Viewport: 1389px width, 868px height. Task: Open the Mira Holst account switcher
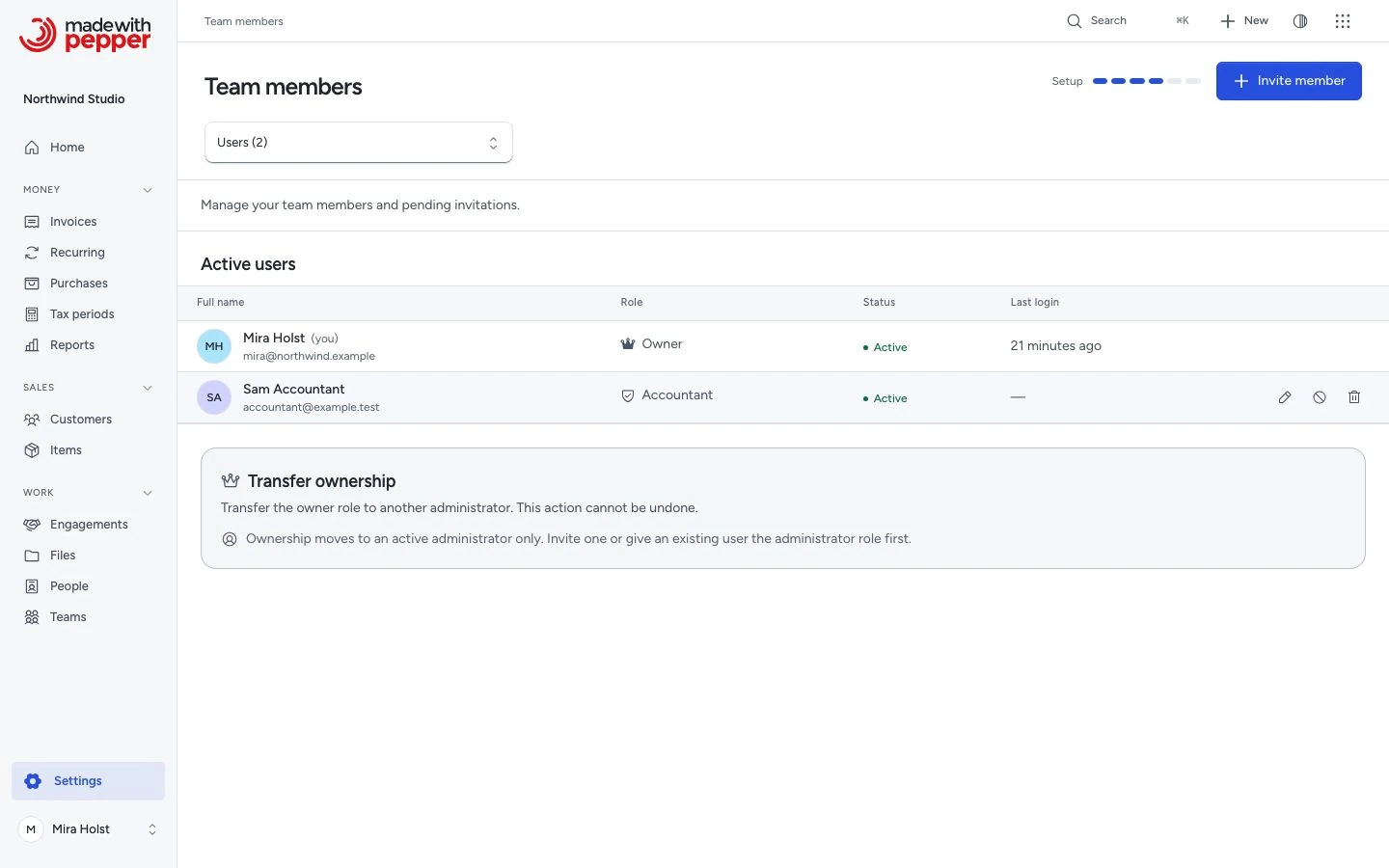[x=88, y=829]
